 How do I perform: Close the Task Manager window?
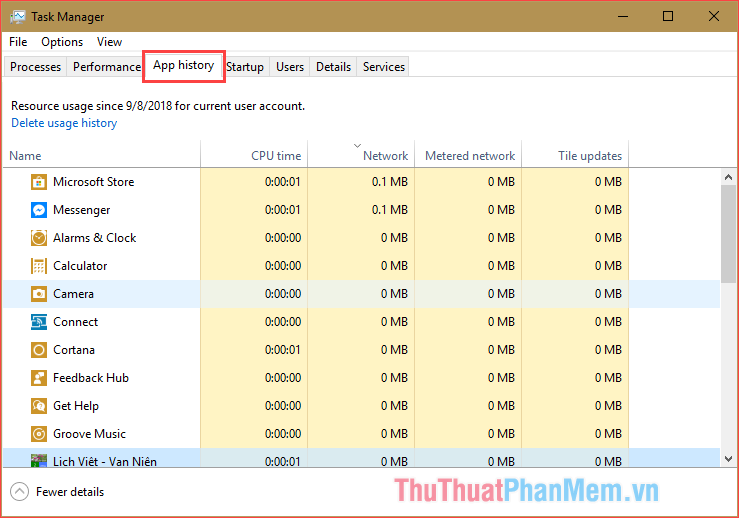pyautogui.click(x=714, y=16)
